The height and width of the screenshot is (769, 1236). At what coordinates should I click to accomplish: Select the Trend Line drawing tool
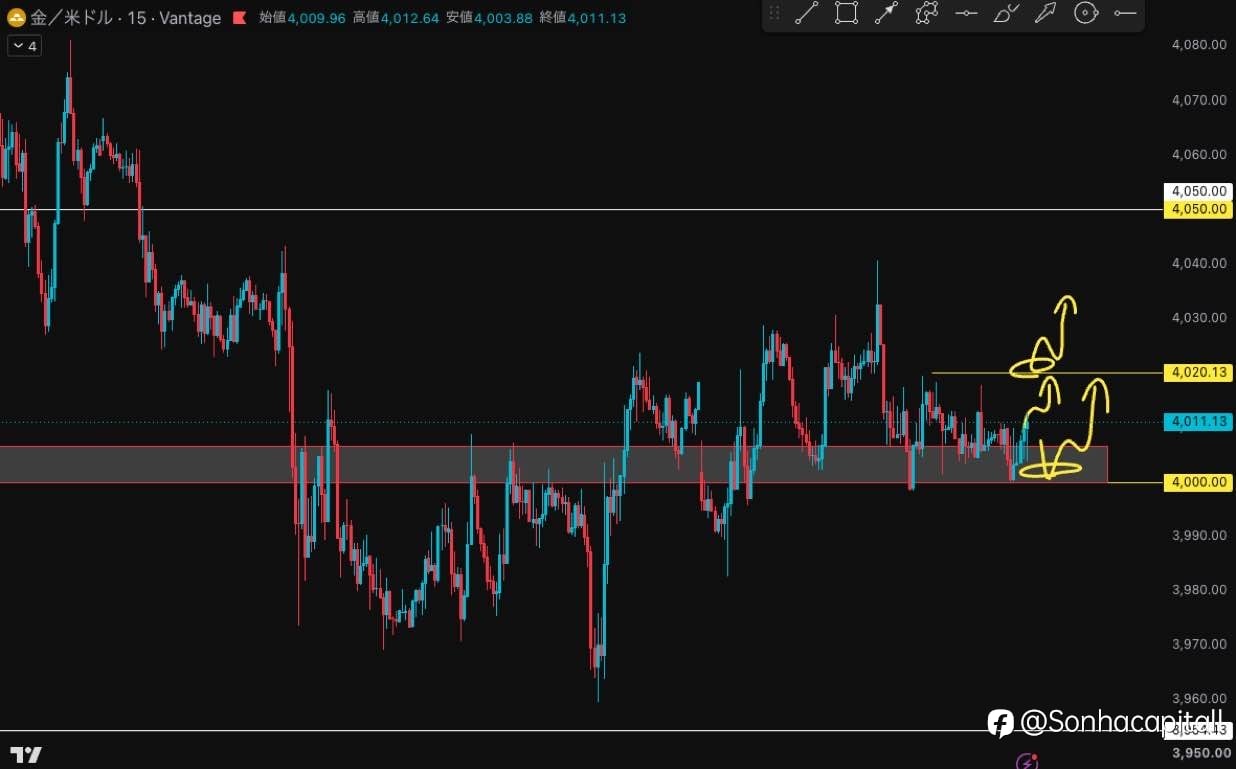point(806,13)
